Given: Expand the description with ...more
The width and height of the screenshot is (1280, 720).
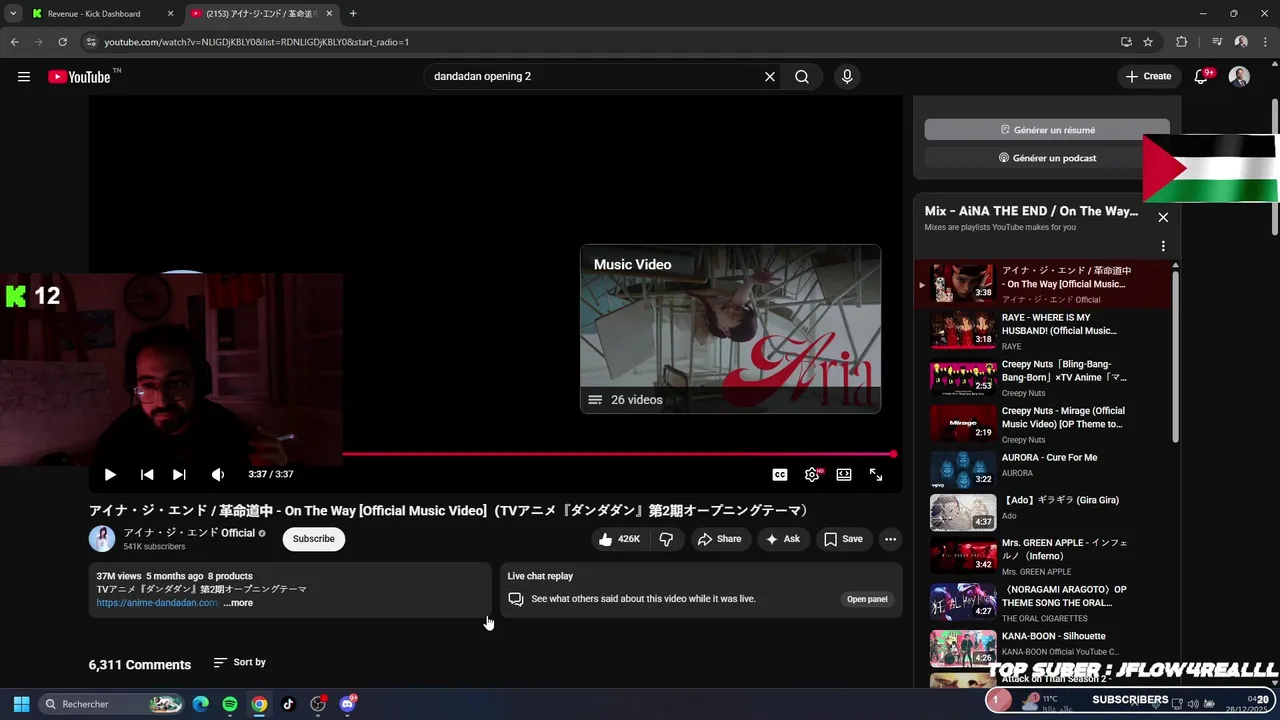Looking at the screenshot, I should (x=238, y=603).
